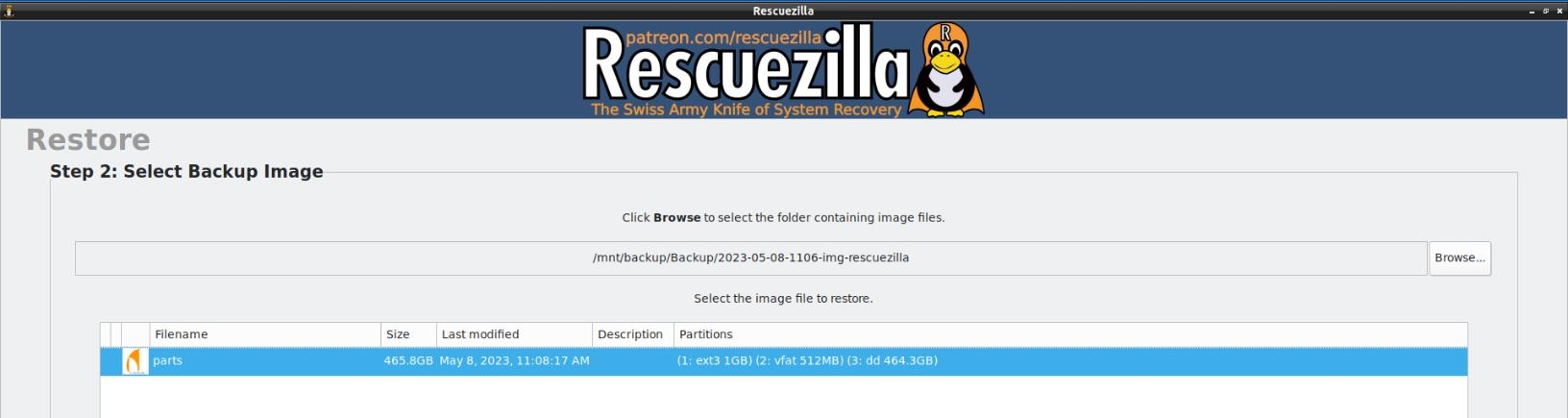Viewport: 1568px width, 418px height.
Task: Click the May 8, 2023 modified date cell
Action: click(x=514, y=361)
